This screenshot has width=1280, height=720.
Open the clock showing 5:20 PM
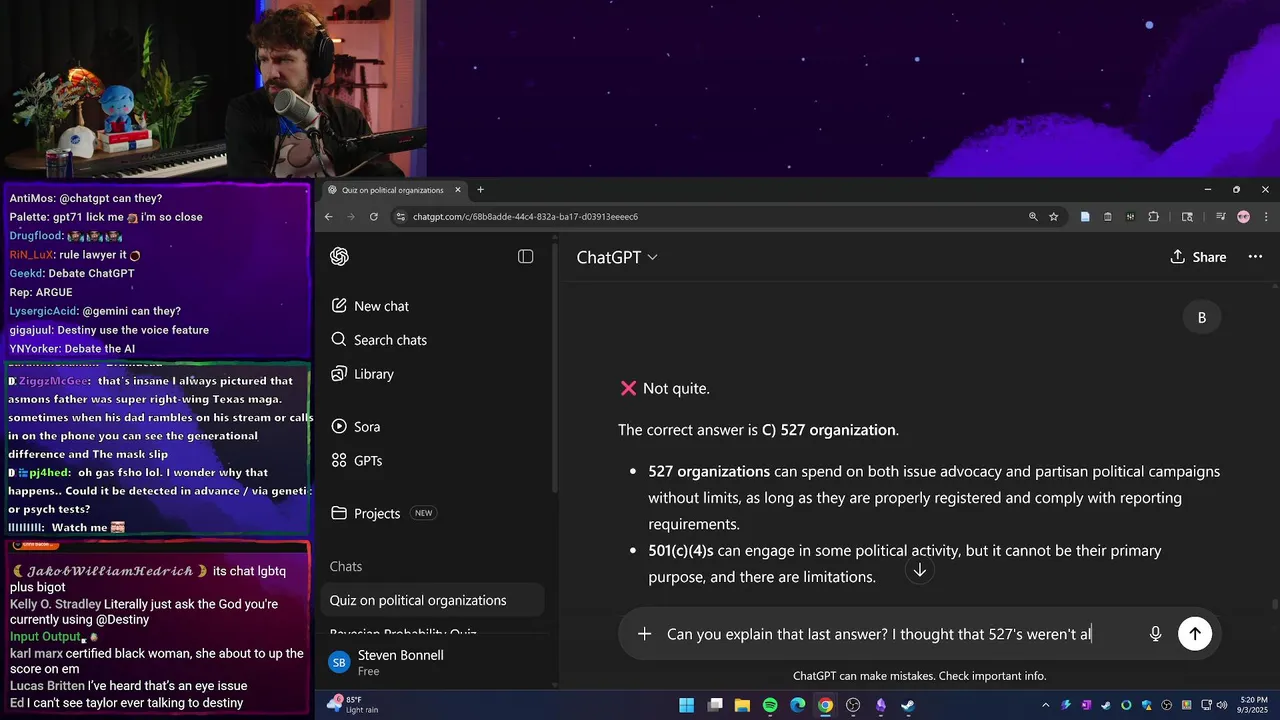(x=1253, y=705)
